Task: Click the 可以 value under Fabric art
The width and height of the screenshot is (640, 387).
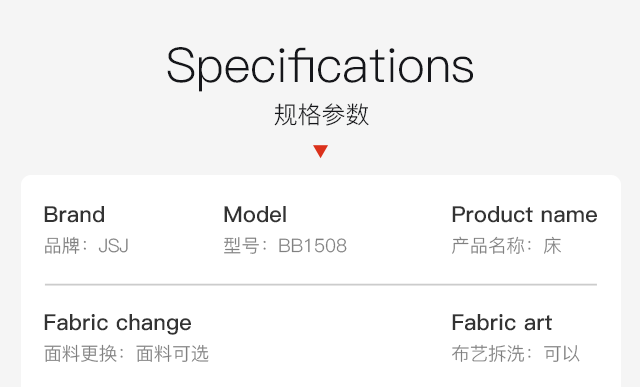Action: pyautogui.click(x=562, y=354)
